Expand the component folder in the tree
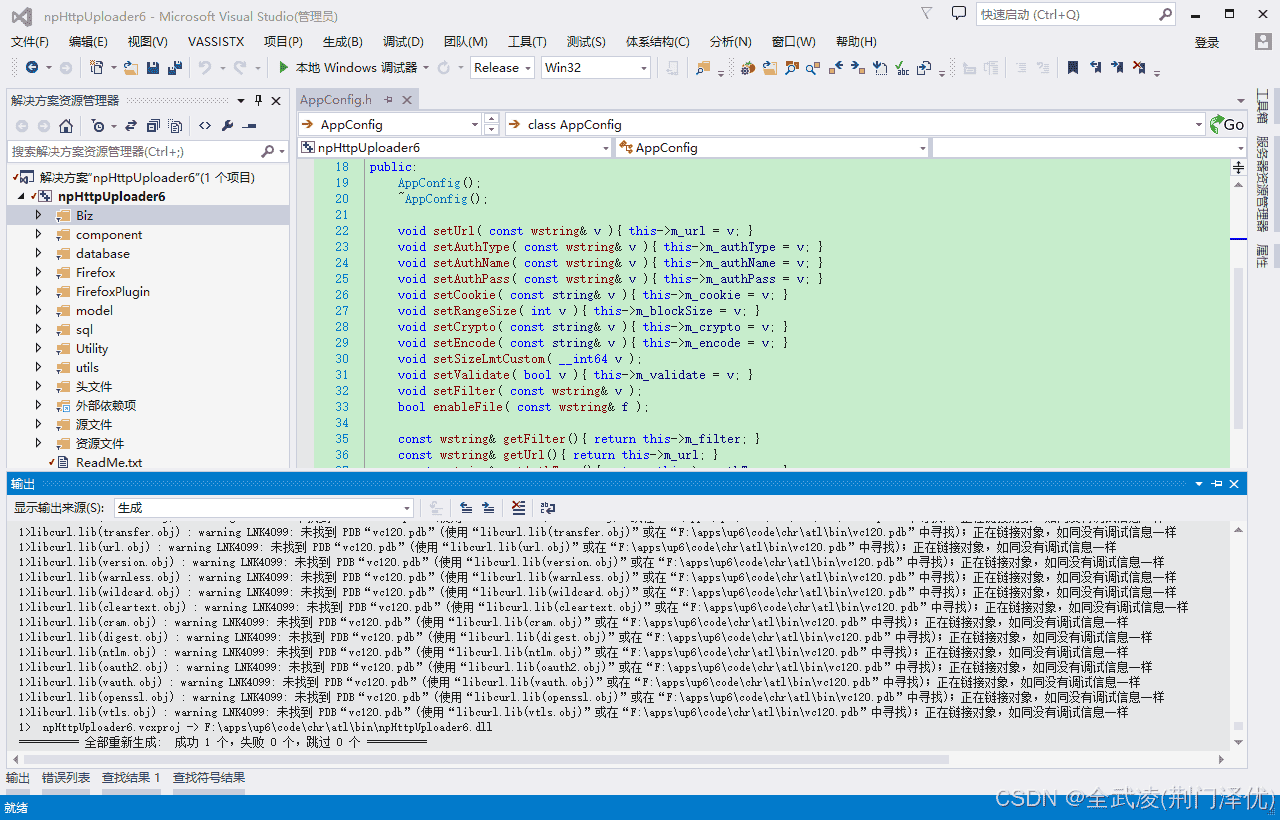Viewport: 1280px width, 820px height. tap(38, 234)
